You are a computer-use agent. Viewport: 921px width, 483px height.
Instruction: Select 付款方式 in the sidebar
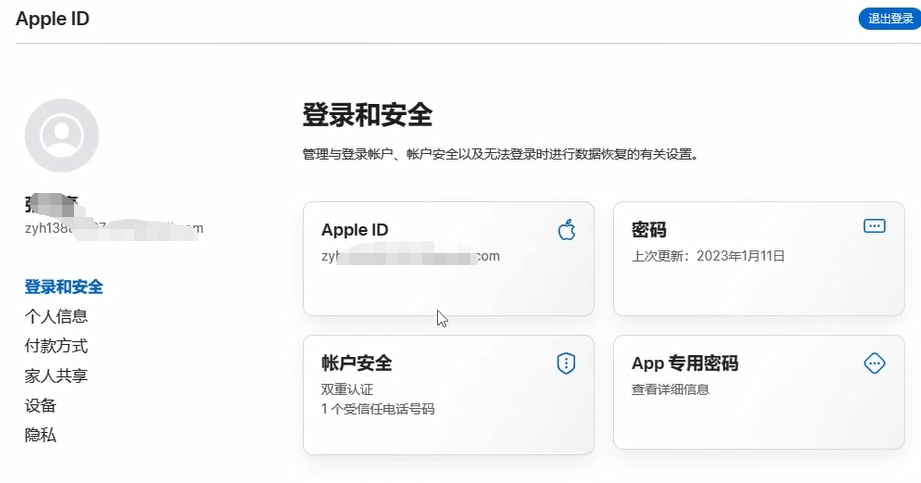click(56, 346)
